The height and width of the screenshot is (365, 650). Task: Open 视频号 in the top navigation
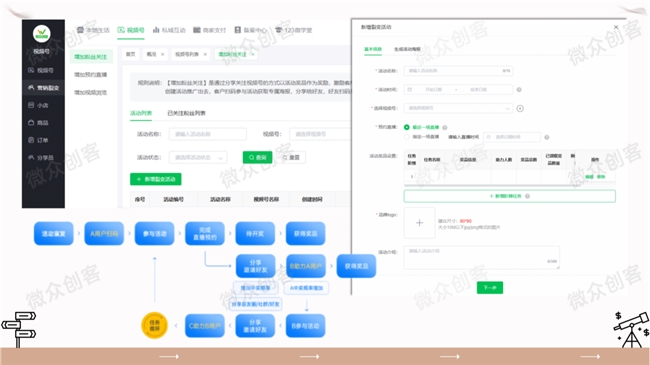pos(131,30)
